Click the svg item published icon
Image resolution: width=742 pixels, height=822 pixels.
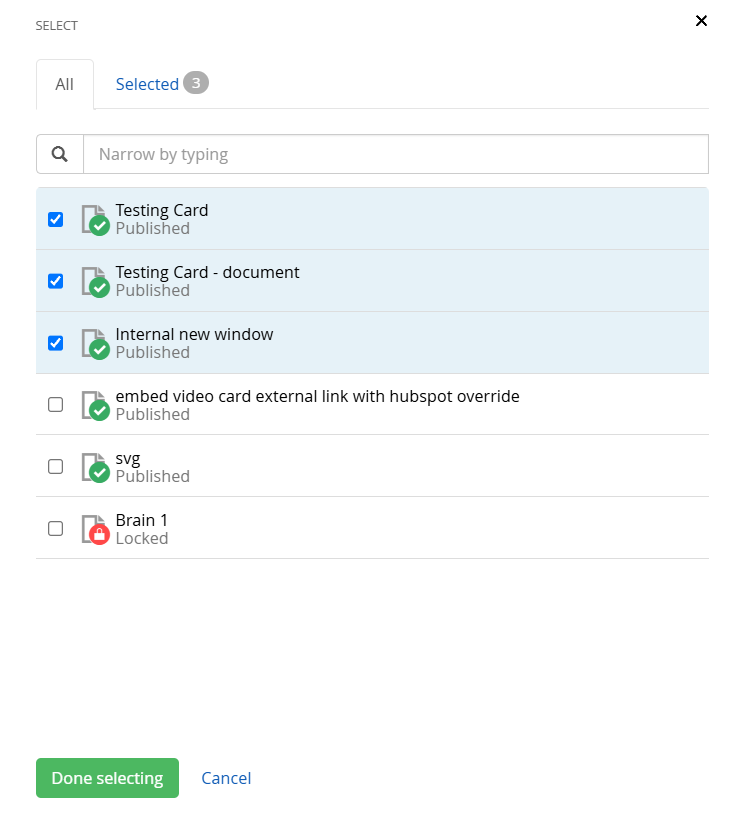[x=99, y=473]
